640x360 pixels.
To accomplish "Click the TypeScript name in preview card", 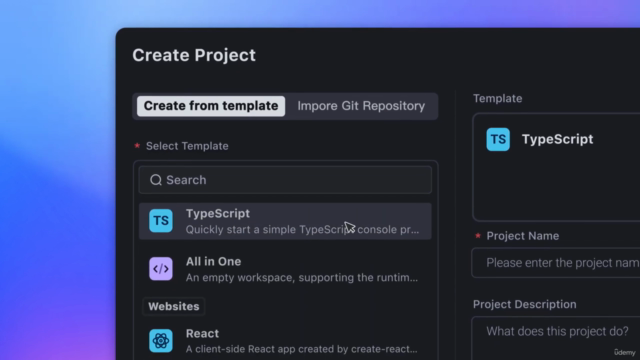I will pos(557,139).
